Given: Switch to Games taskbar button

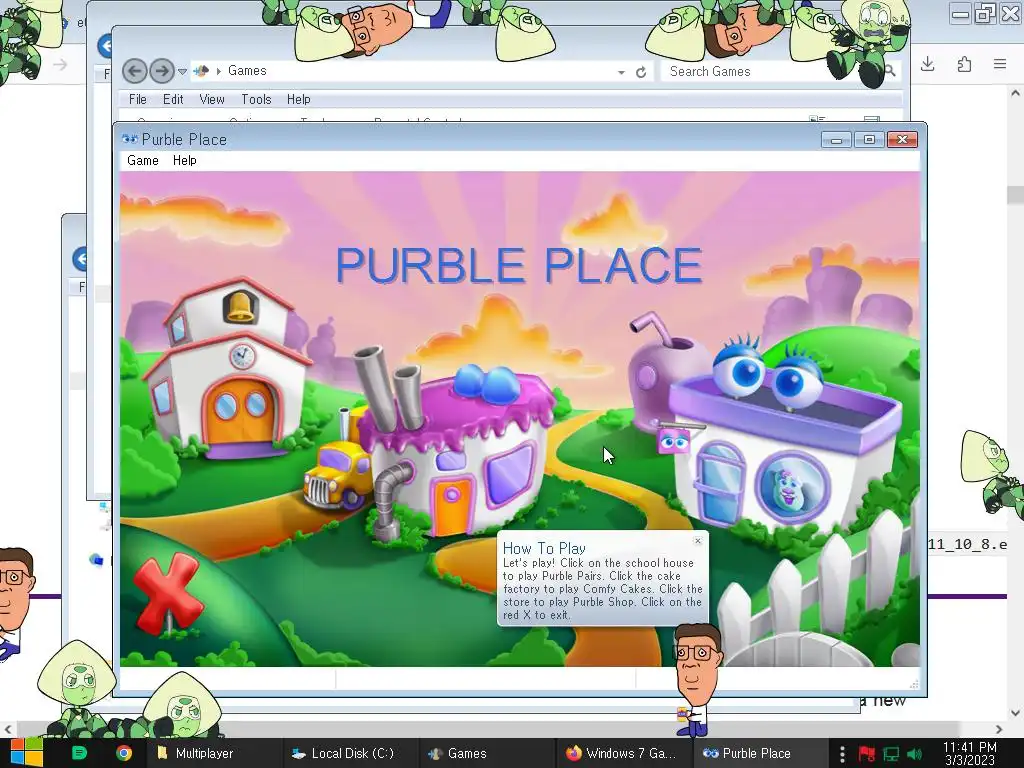Looking at the screenshot, I should 485,753.
